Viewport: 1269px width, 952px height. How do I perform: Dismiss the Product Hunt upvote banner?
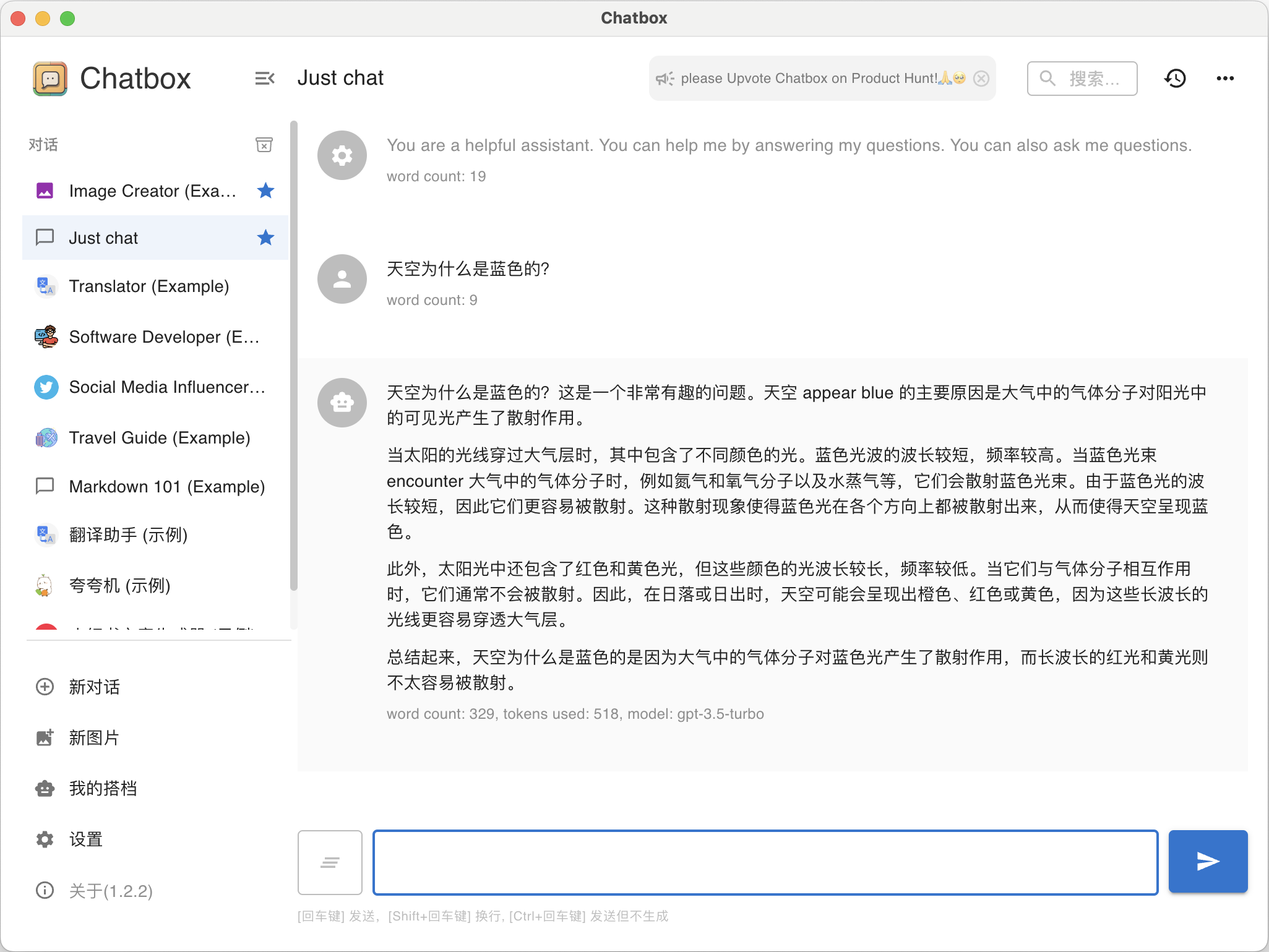coord(981,79)
